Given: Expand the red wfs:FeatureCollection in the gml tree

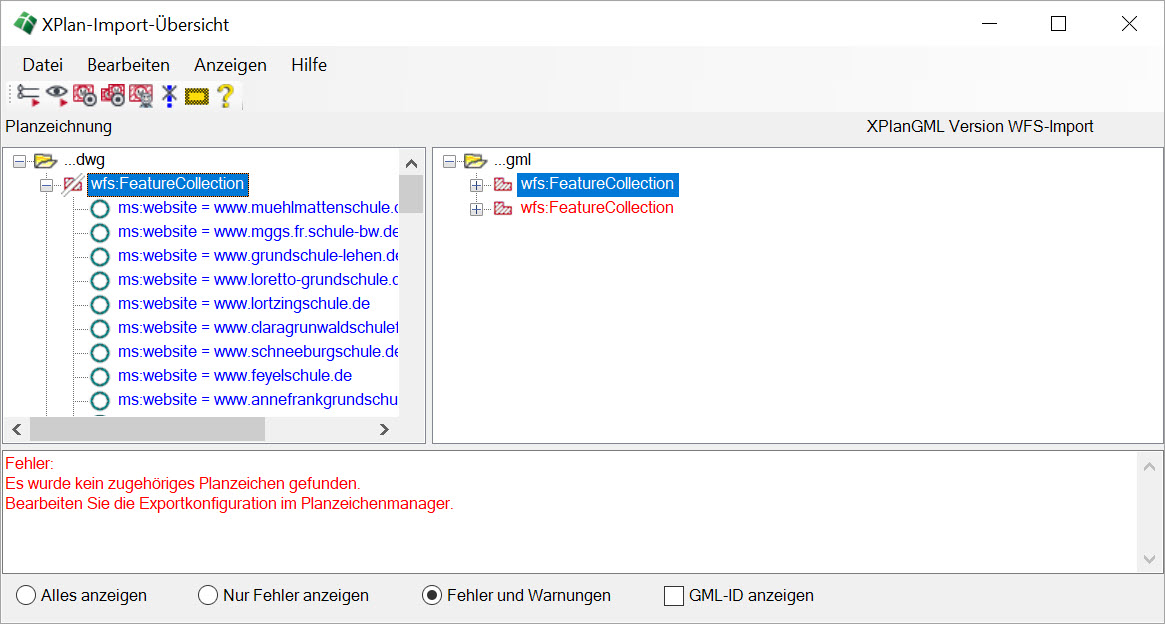Looking at the screenshot, I should (x=477, y=208).
